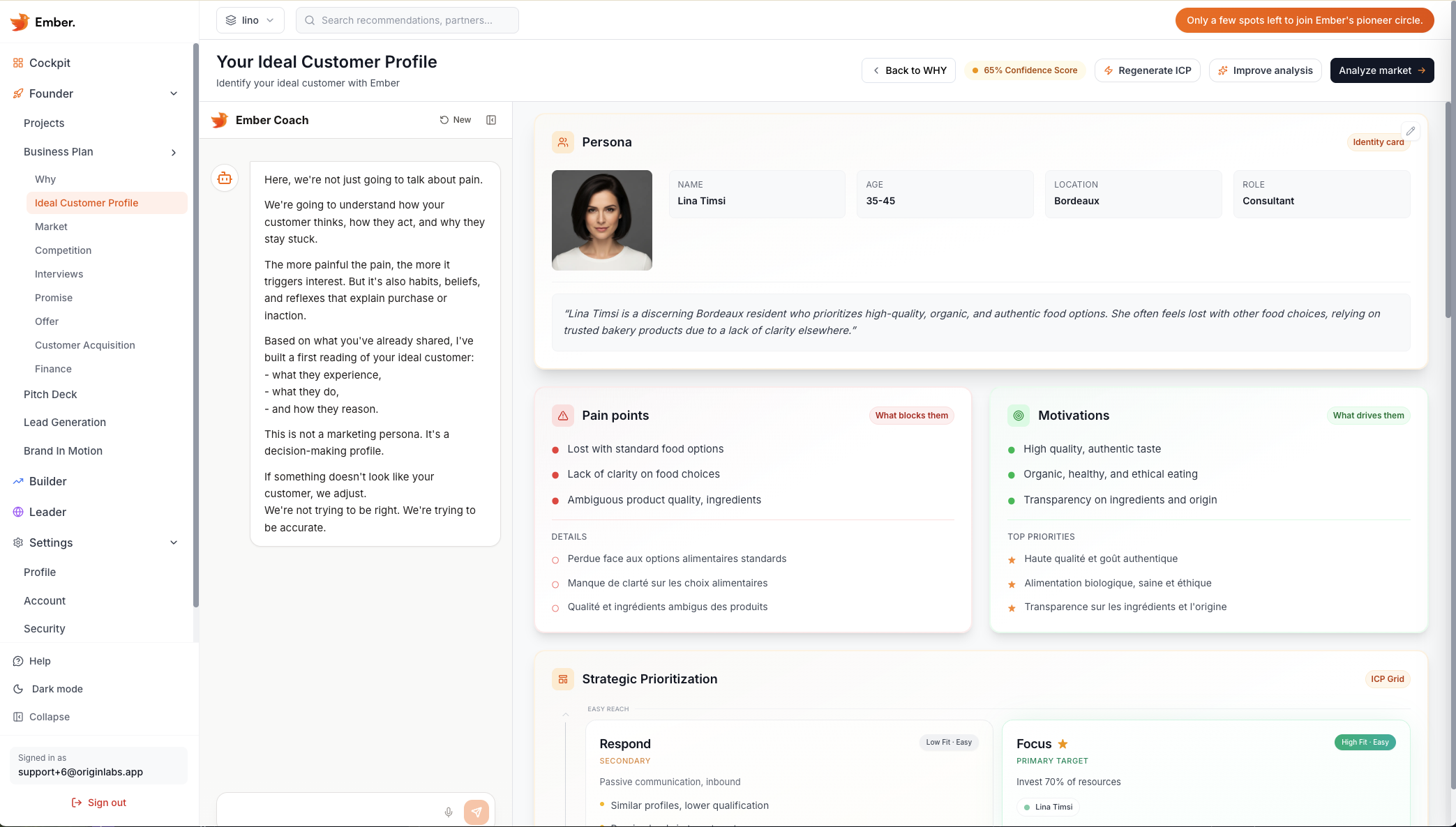Screen dimensions: 1456x827
Task: Toggle the ICP Grid view
Action: pyautogui.click(x=1387, y=678)
